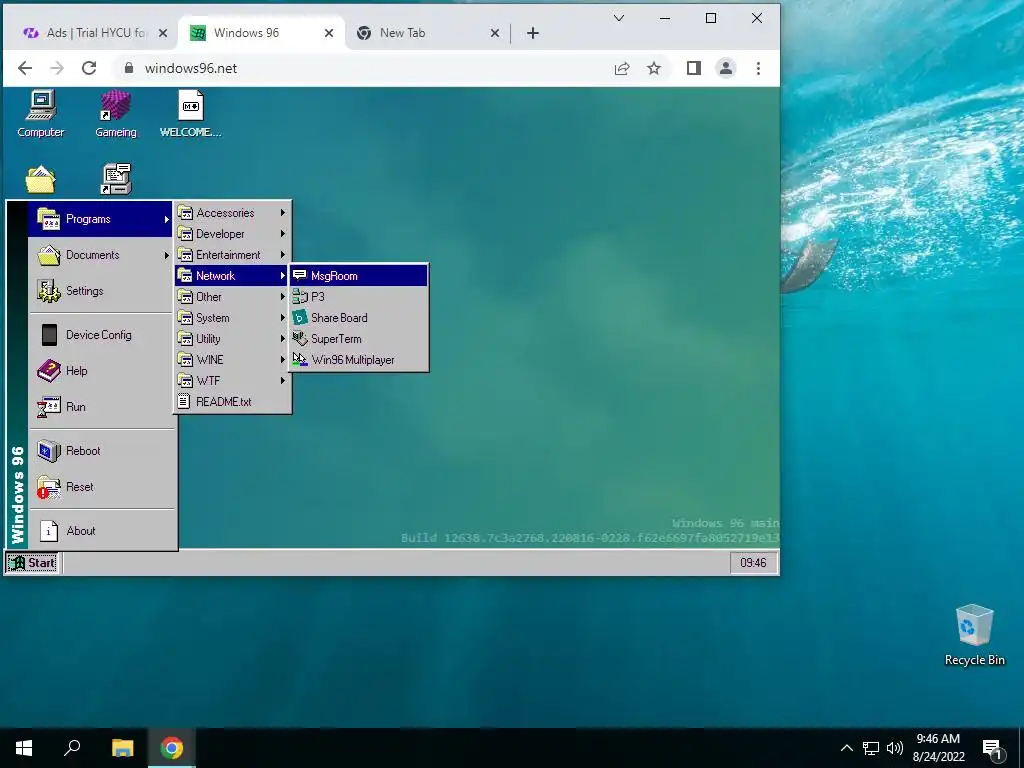Click the Win96 Multiplayer cursor icon

[300, 359]
